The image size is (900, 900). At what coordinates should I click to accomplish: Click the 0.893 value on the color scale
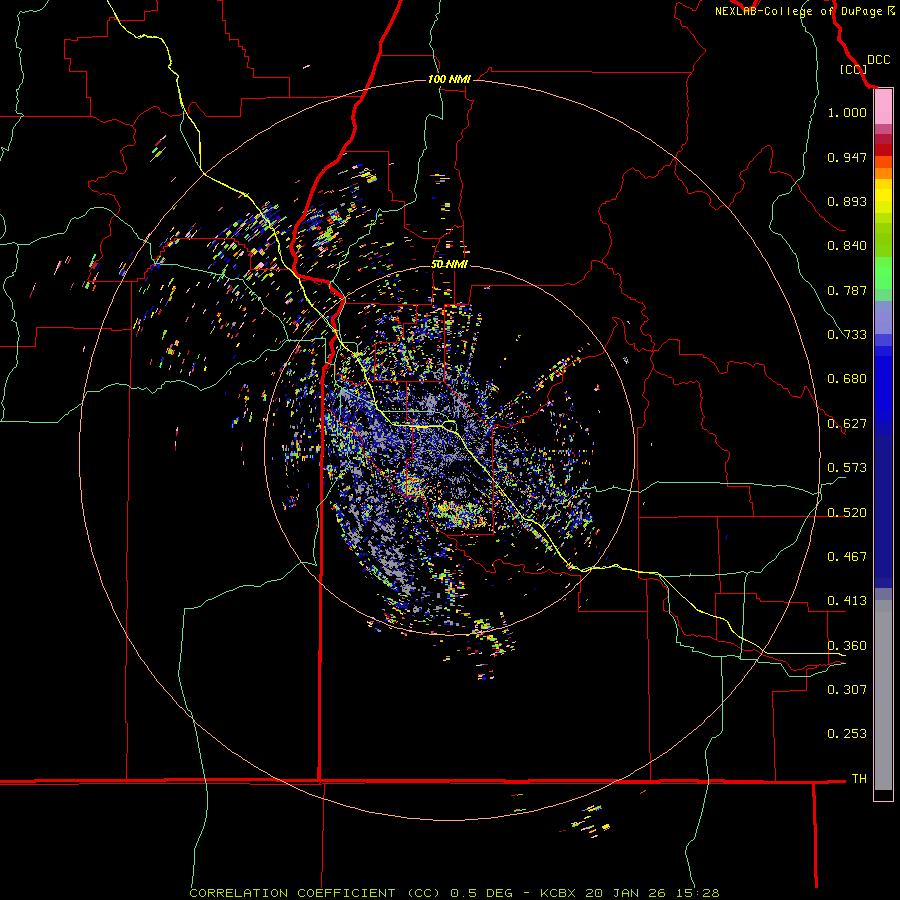click(x=847, y=201)
